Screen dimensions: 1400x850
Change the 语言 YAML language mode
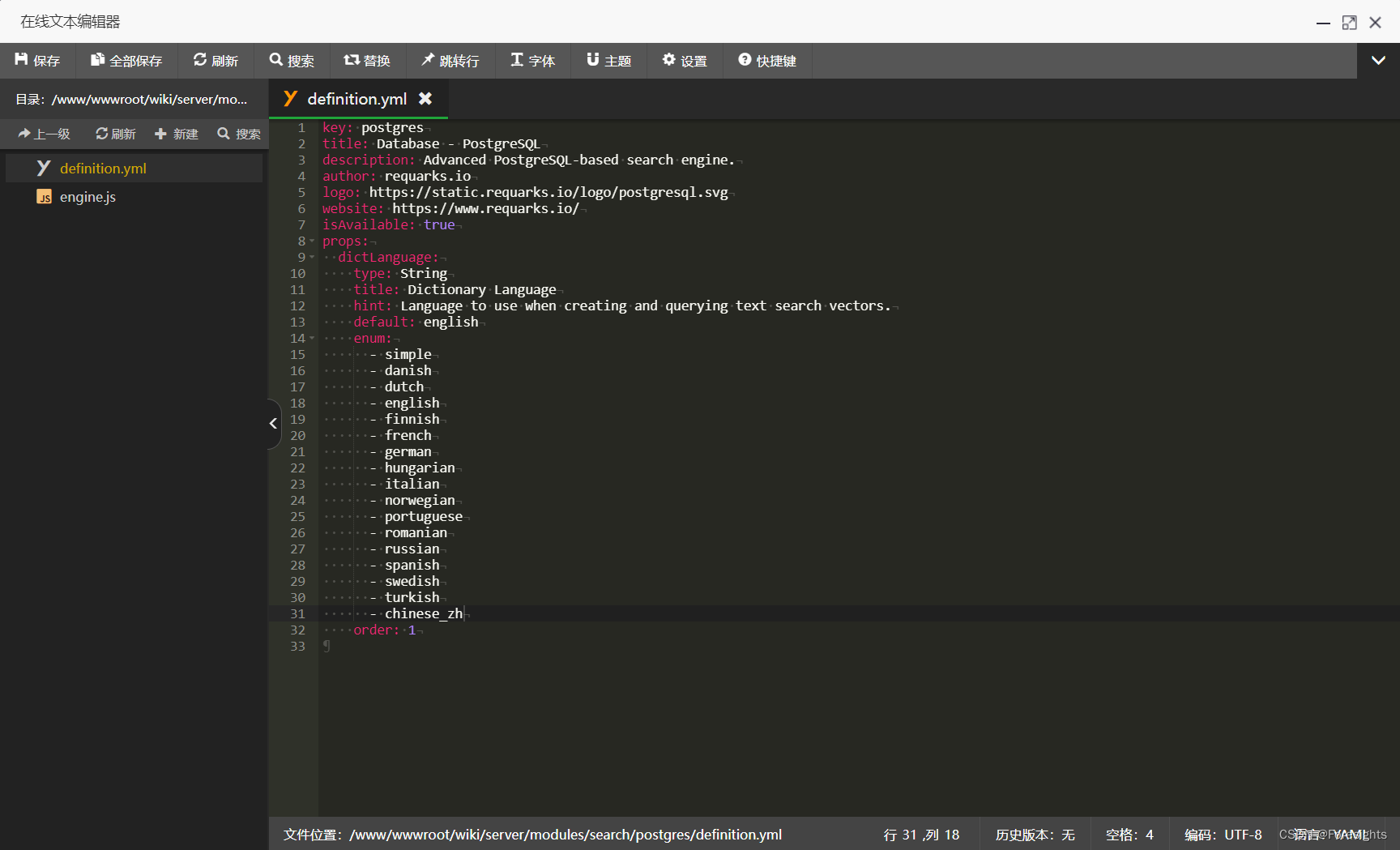point(1331,835)
